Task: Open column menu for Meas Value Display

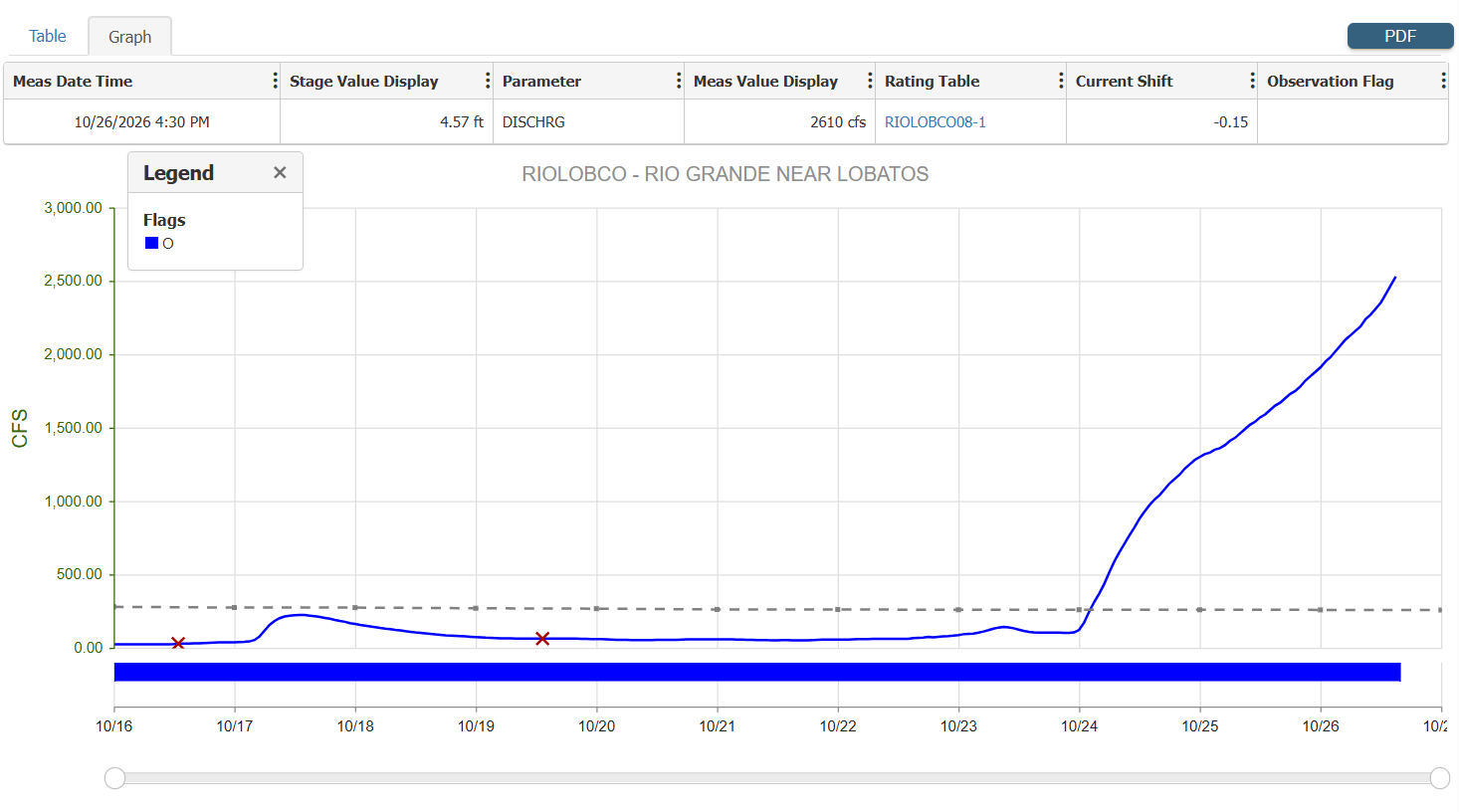Action: (869, 81)
